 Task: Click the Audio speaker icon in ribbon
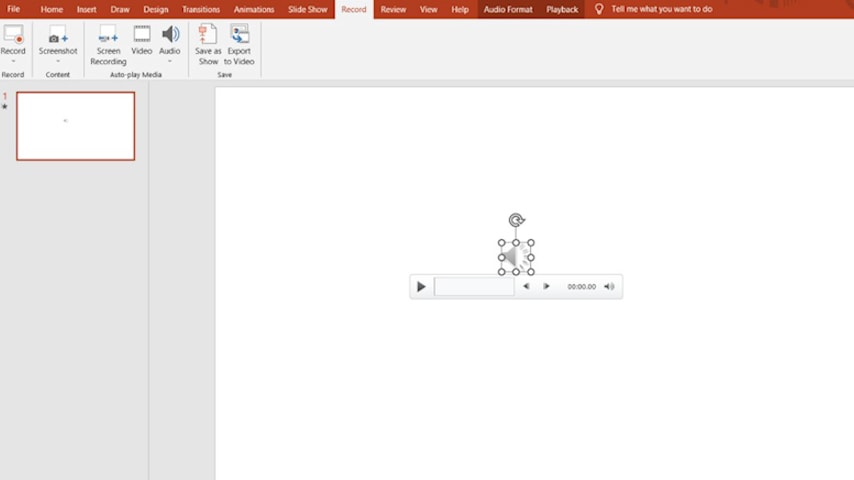click(170, 34)
